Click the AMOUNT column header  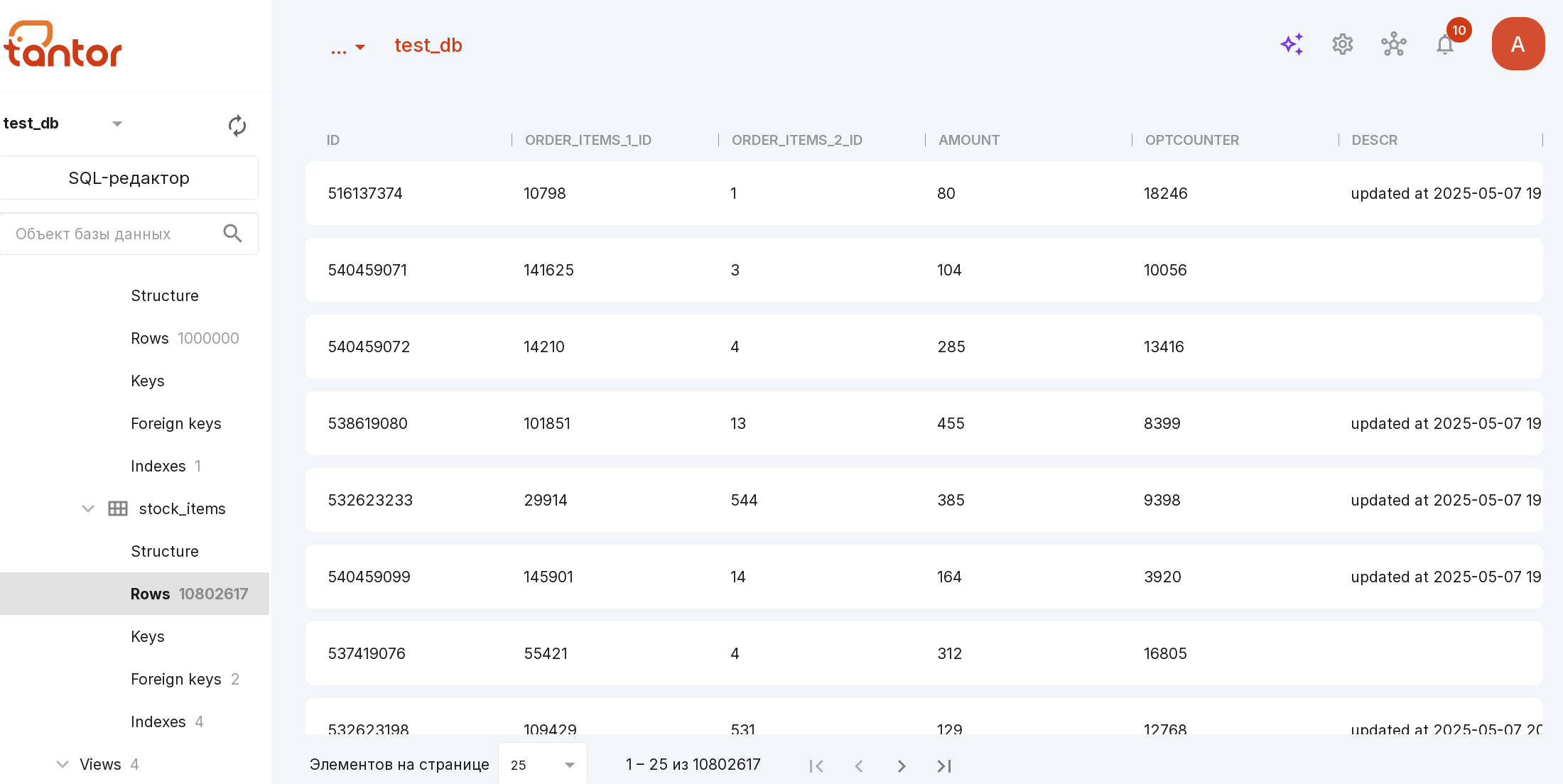tap(969, 140)
